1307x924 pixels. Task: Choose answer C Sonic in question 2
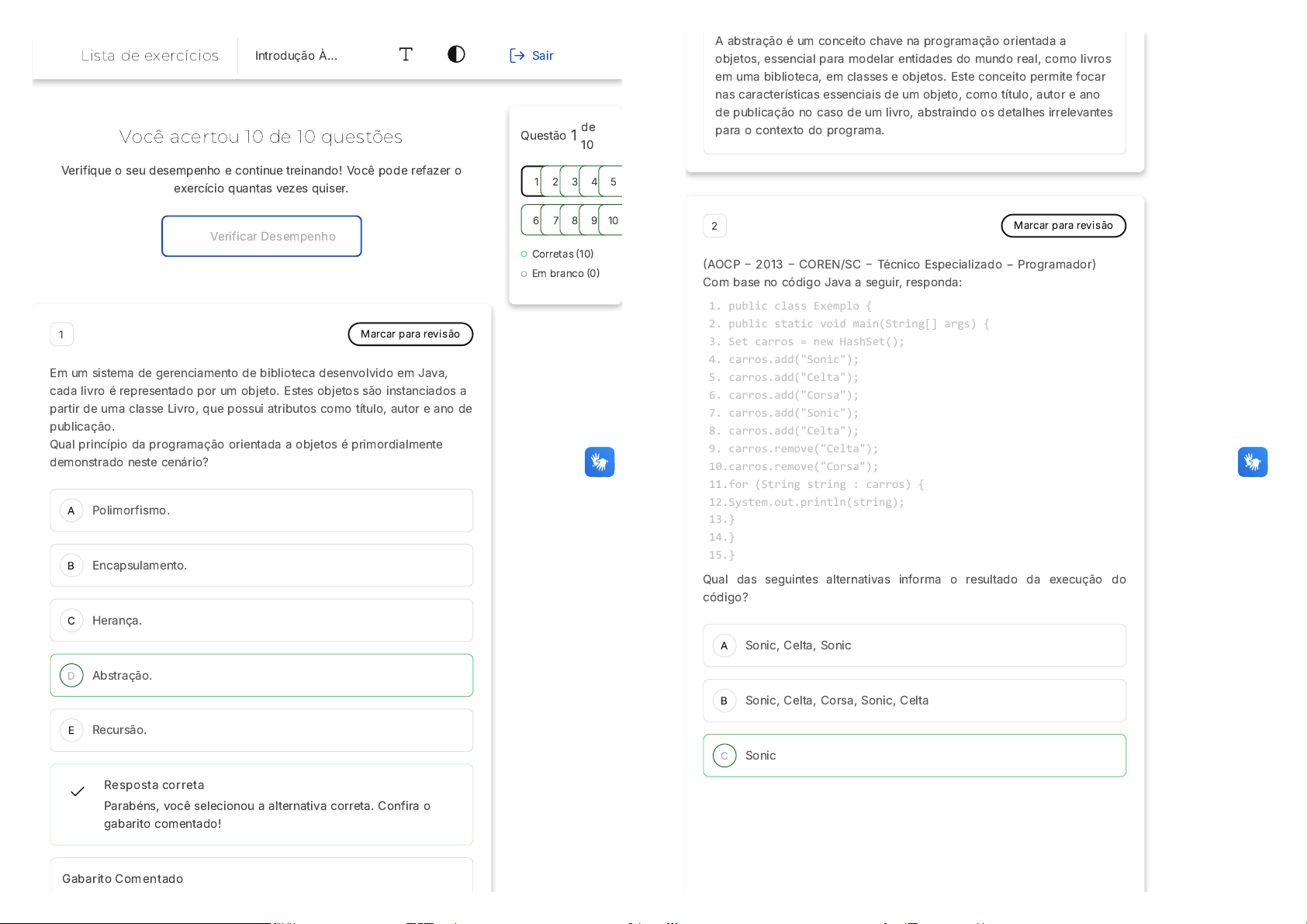pyautogui.click(x=914, y=756)
